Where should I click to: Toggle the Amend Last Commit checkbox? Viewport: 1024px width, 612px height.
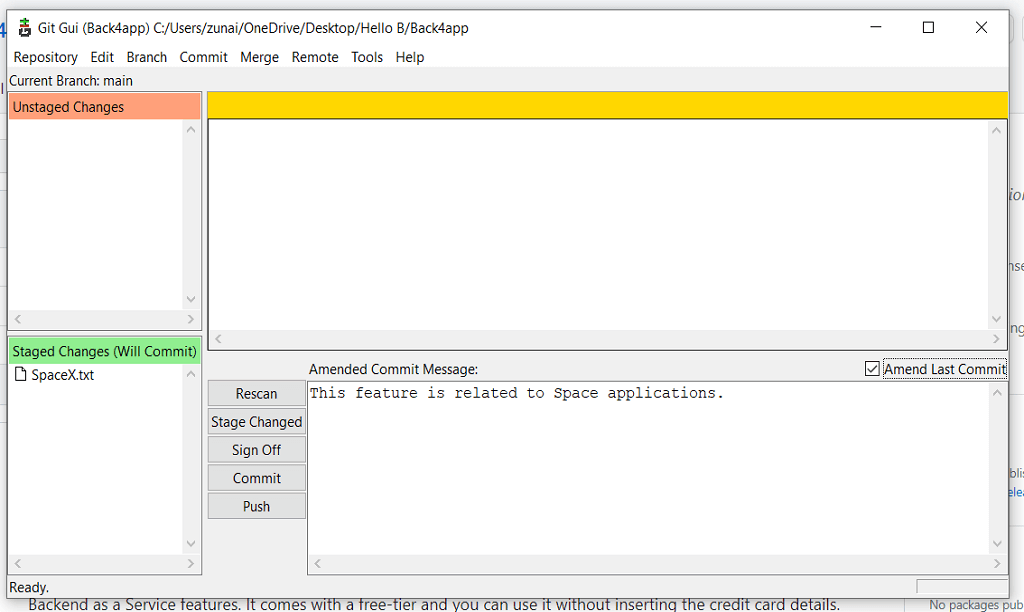[x=872, y=369]
